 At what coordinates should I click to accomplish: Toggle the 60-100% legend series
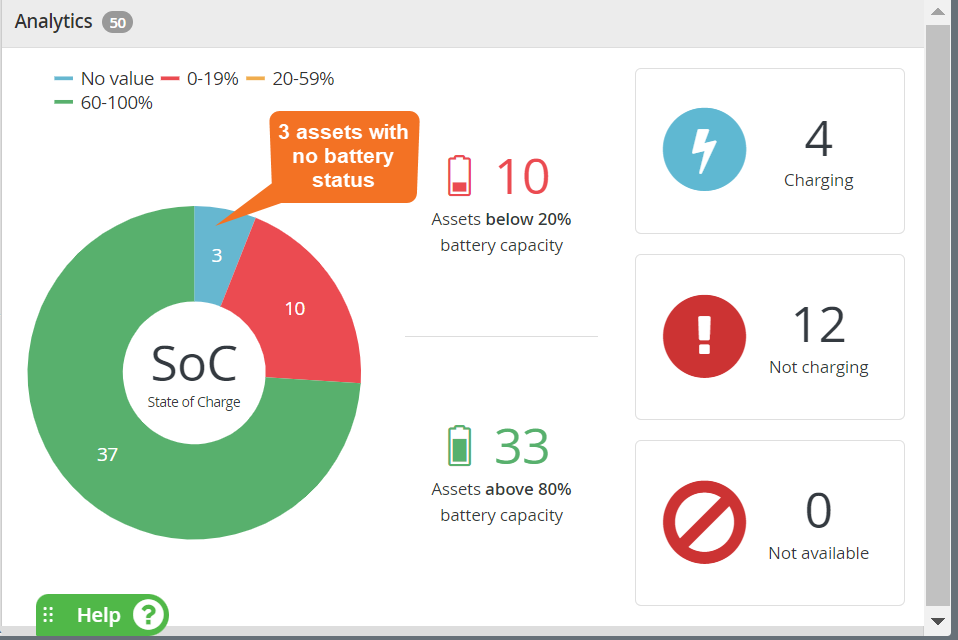[x=103, y=103]
